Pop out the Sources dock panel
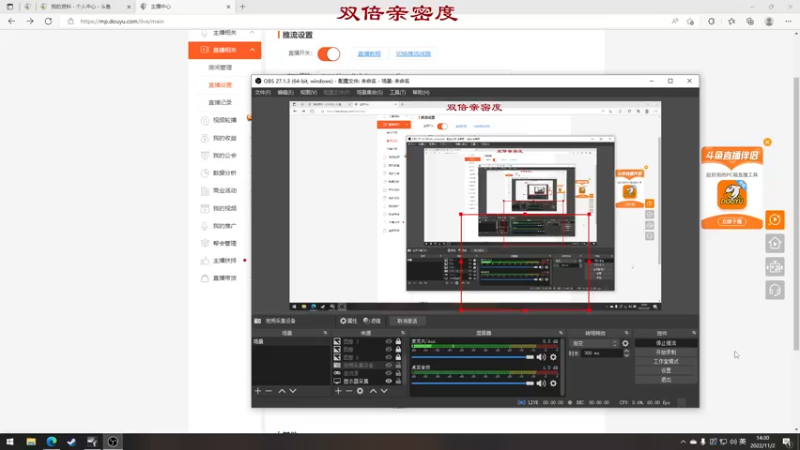The image size is (800, 450). pyautogui.click(x=403, y=333)
